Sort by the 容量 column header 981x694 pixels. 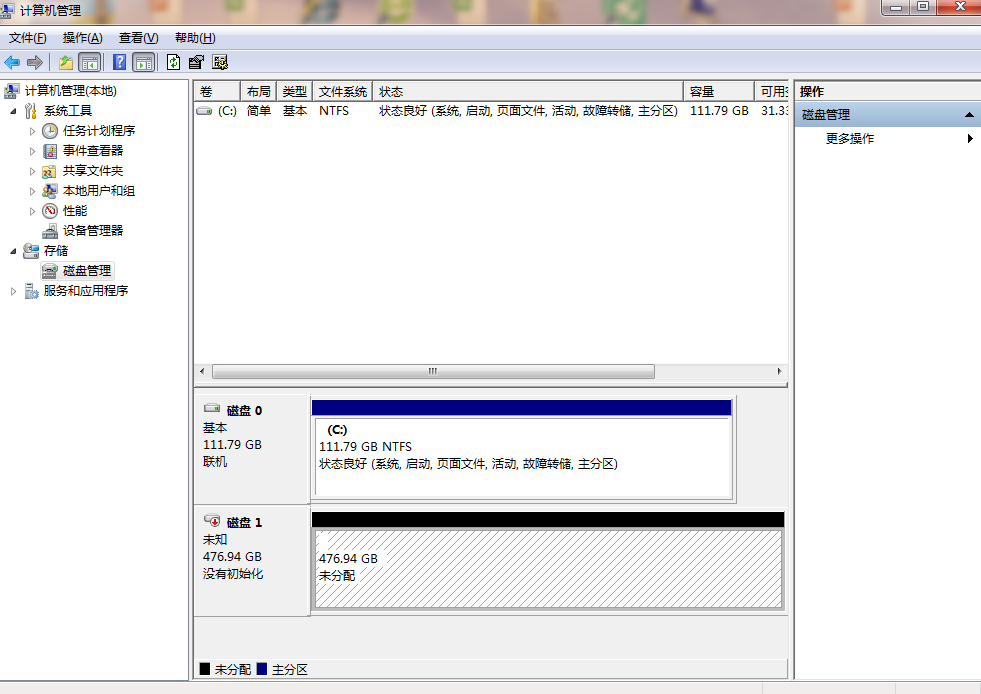point(719,91)
